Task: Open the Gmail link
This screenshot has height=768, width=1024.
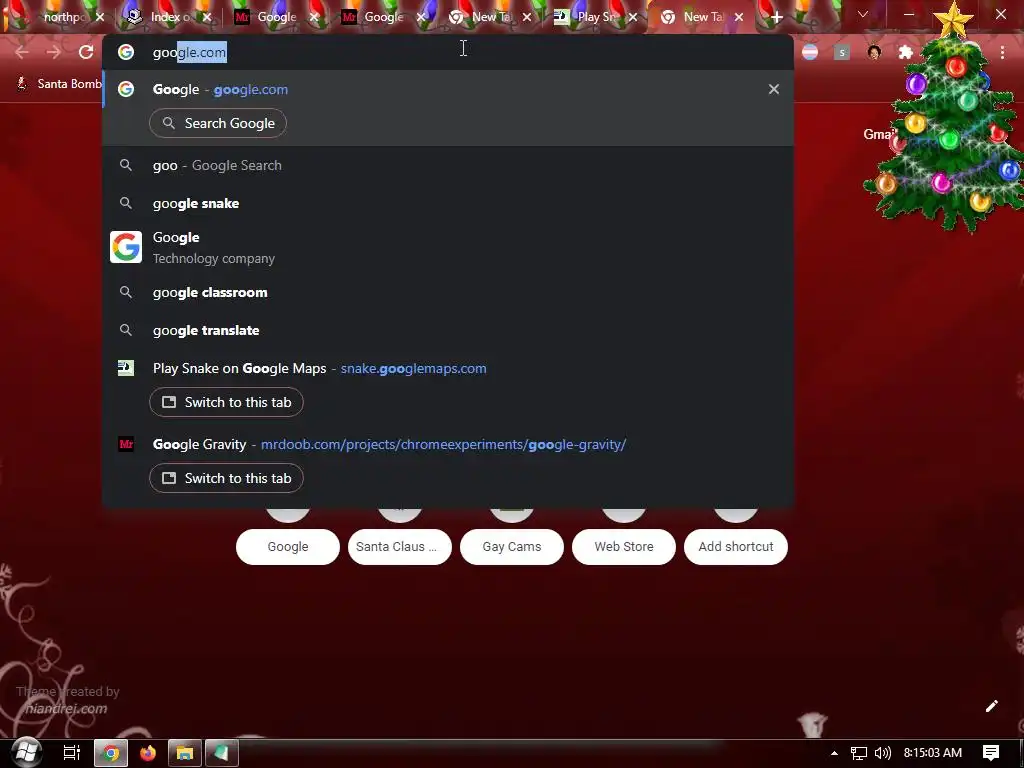Action: 878,135
